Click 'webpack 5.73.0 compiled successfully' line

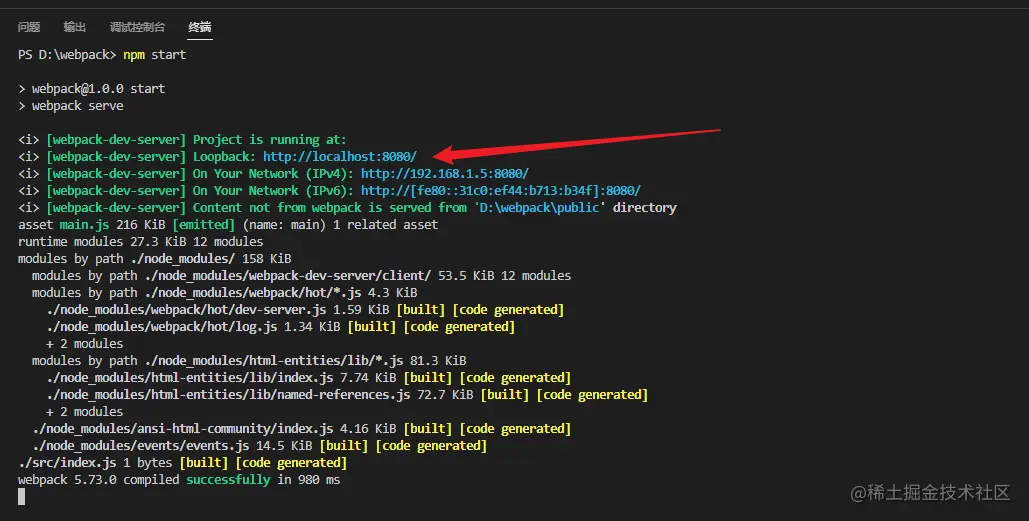pos(179,480)
